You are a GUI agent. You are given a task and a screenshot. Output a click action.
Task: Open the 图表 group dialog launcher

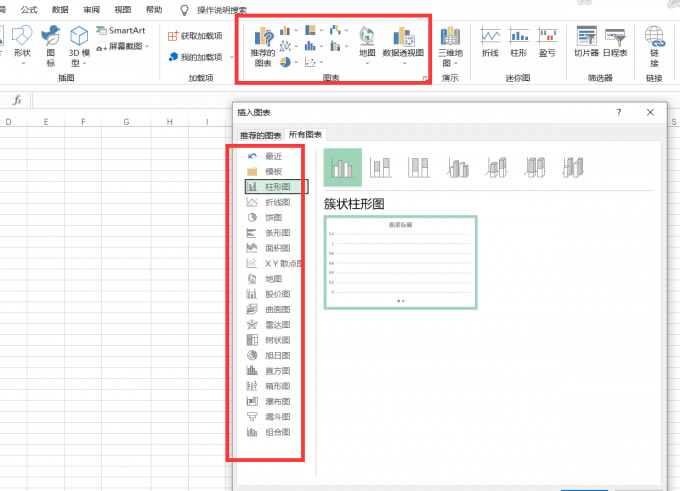click(x=425, y=77)
